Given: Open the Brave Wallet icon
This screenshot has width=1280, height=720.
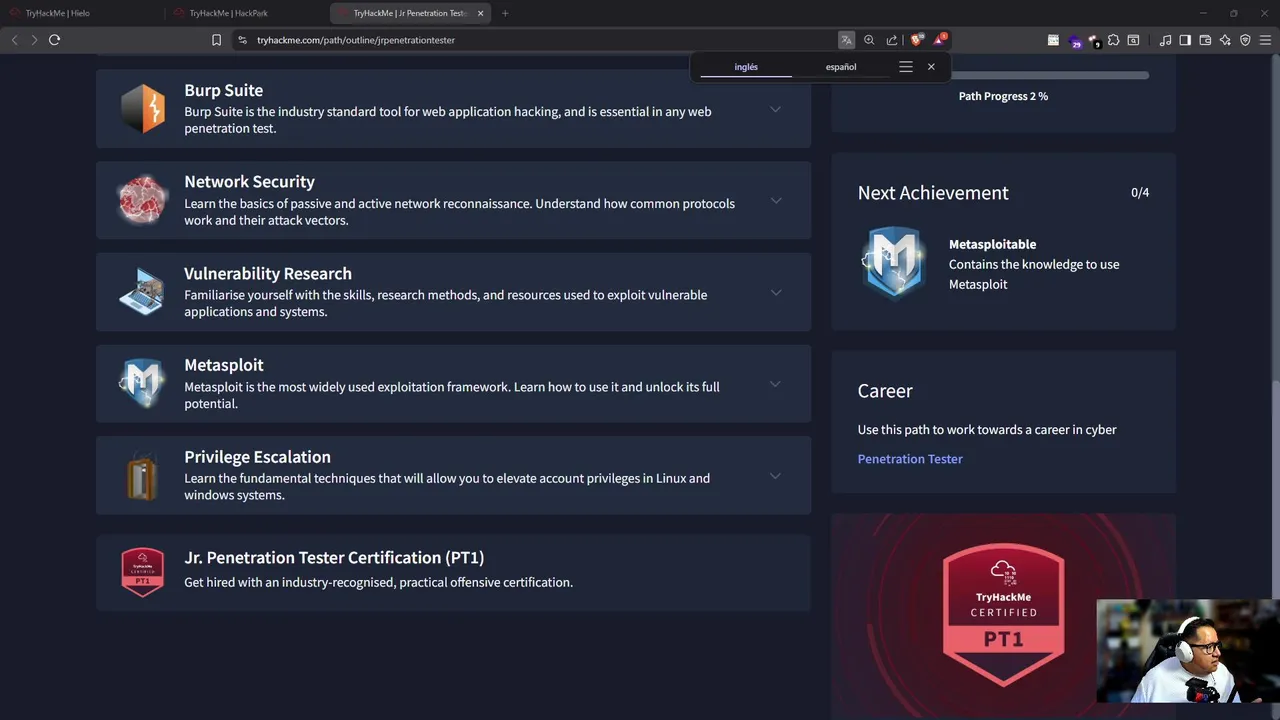Looking at the screenshot, I should point(1205,40).
